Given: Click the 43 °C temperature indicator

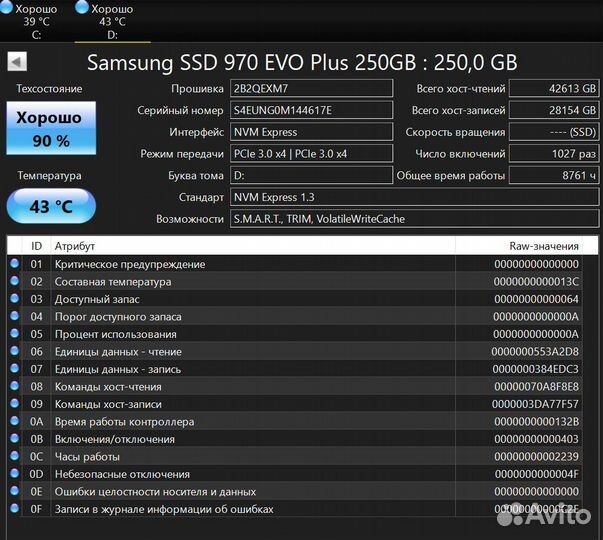Looking at the screenshot, I should coord(51,206).
